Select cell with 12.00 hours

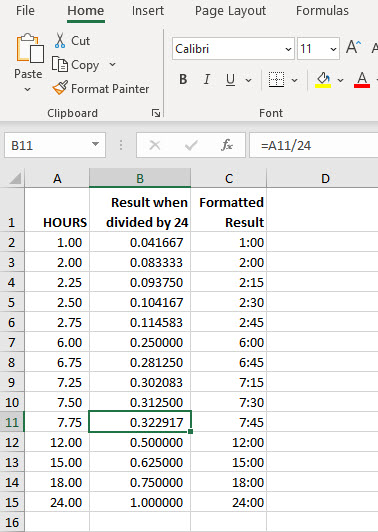(x=57, y=442)
